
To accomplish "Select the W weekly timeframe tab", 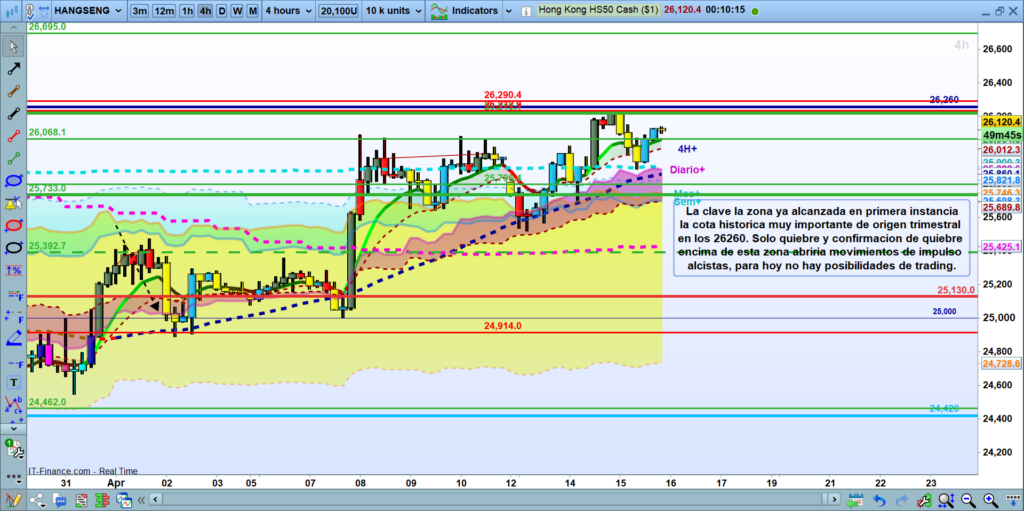I will coord(237,12).
